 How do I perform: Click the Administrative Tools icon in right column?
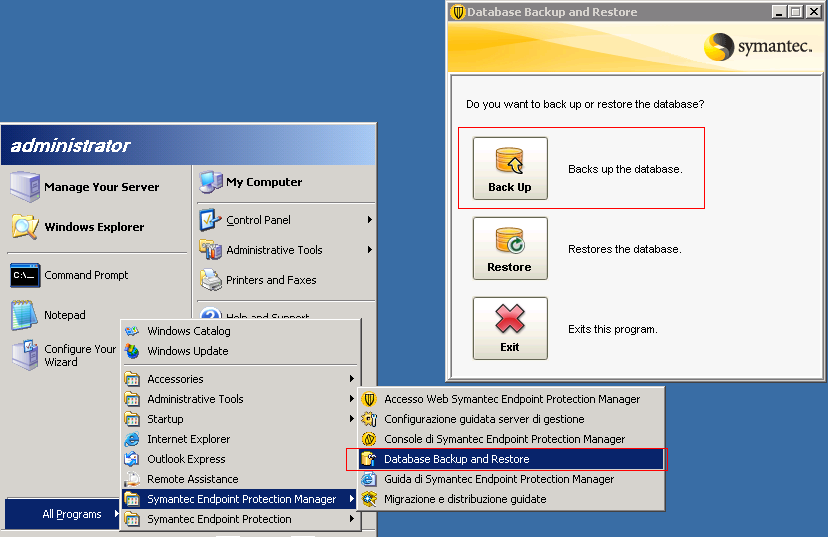pos(211,250)
